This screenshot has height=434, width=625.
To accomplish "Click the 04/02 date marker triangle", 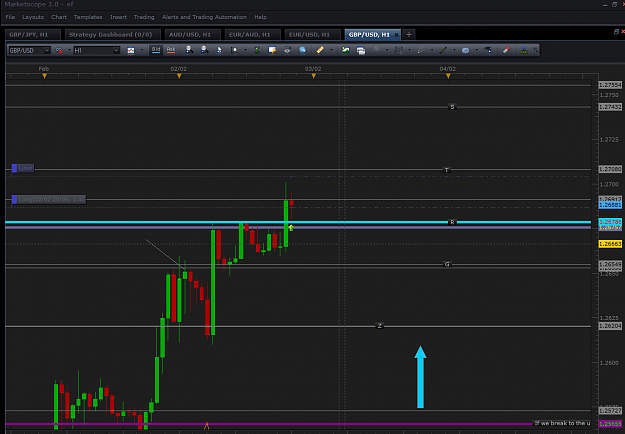I will 448,76.
